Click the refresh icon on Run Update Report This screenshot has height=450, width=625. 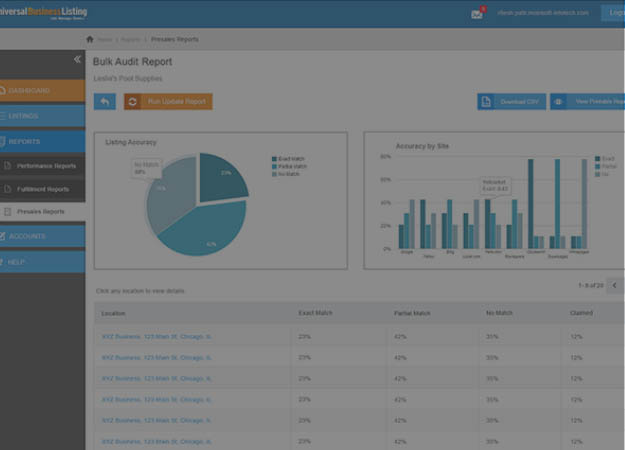point(133,102)
